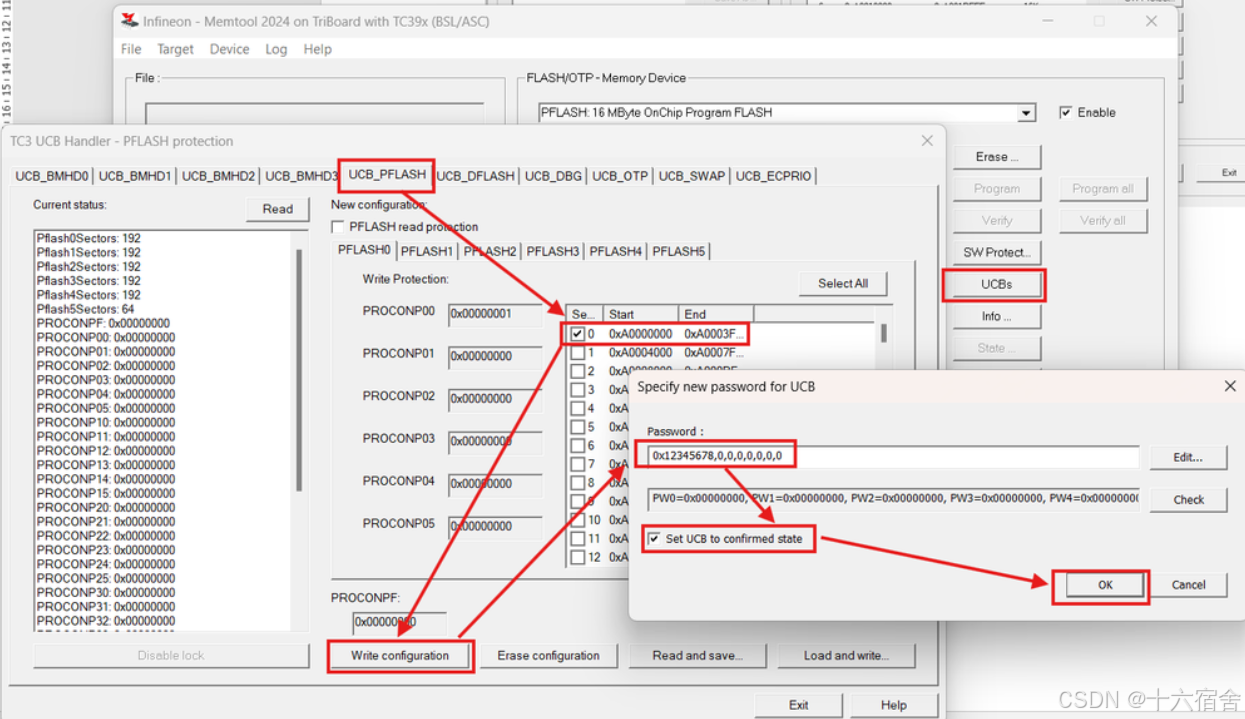The width and height of the screenshot is (1245, 719).
Task: Click the Infineon Memtool title bar icon
Action: pyautogui.click(x=130, y=21)
